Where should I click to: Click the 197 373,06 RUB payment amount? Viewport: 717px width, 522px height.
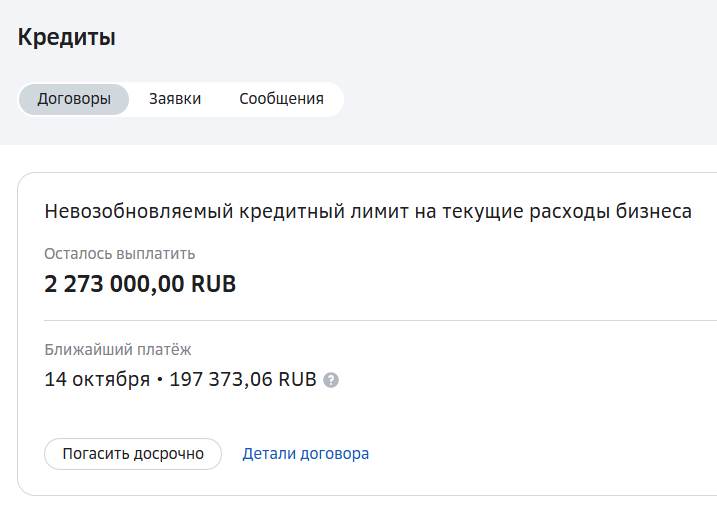243,380
